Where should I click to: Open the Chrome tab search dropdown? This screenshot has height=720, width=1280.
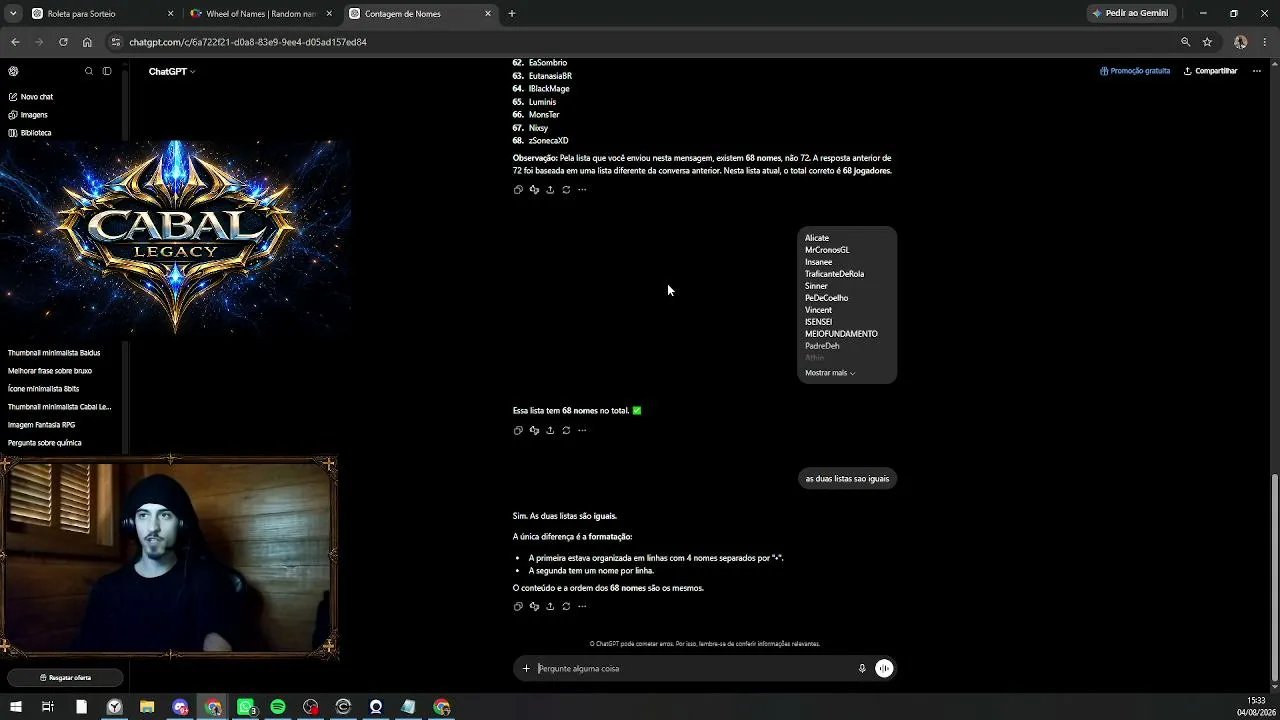point(13,13)
